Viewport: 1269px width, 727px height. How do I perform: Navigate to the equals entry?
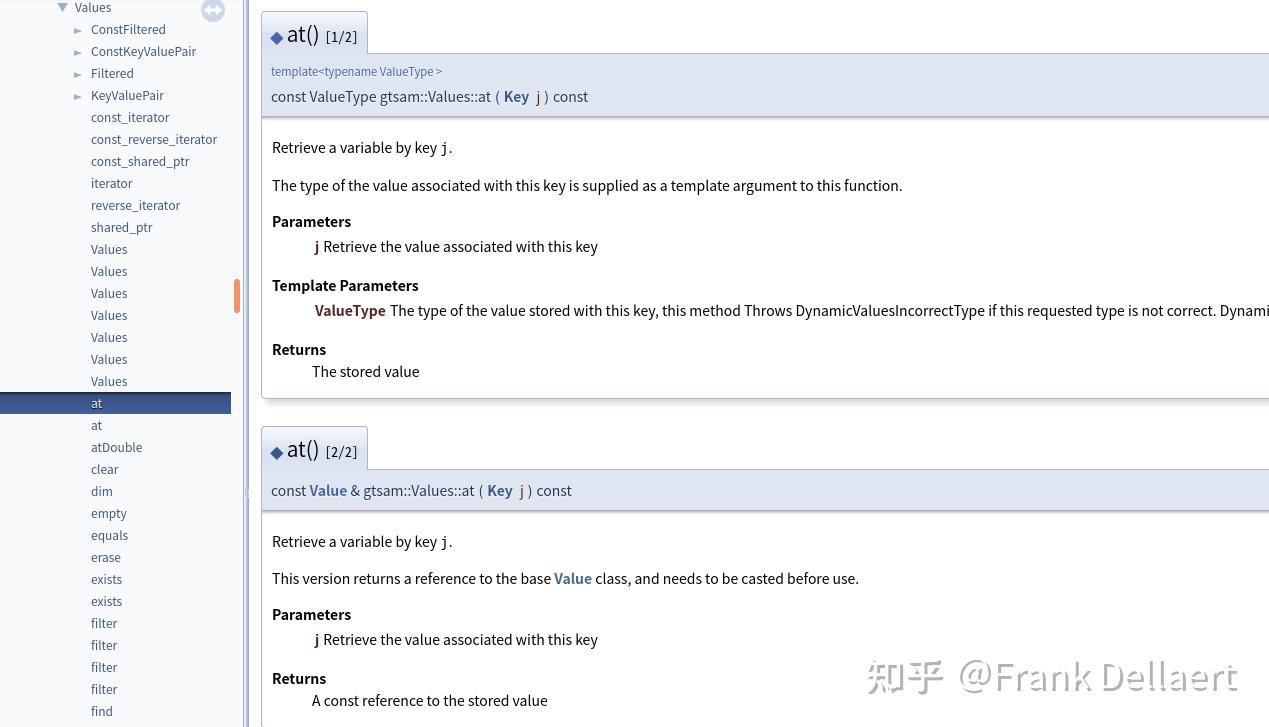pos(109,536)
